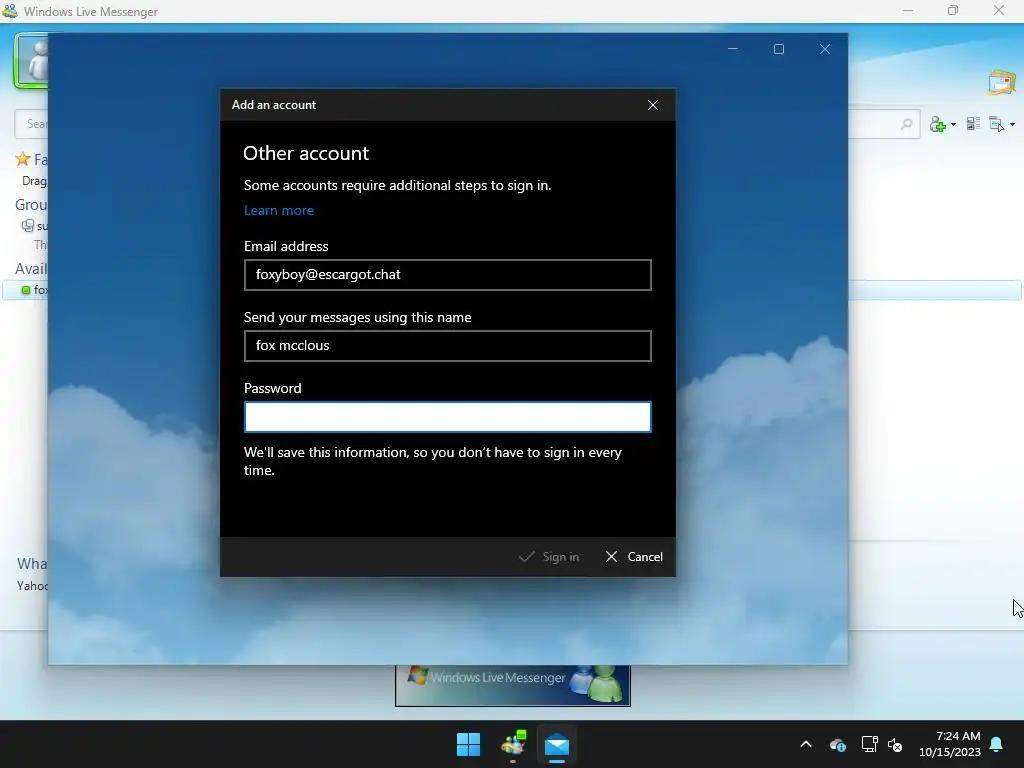The width and height of the screenshot is (1024, 768).
Task: Click the grayed Sign in button
Action: (x=549, y=556)
